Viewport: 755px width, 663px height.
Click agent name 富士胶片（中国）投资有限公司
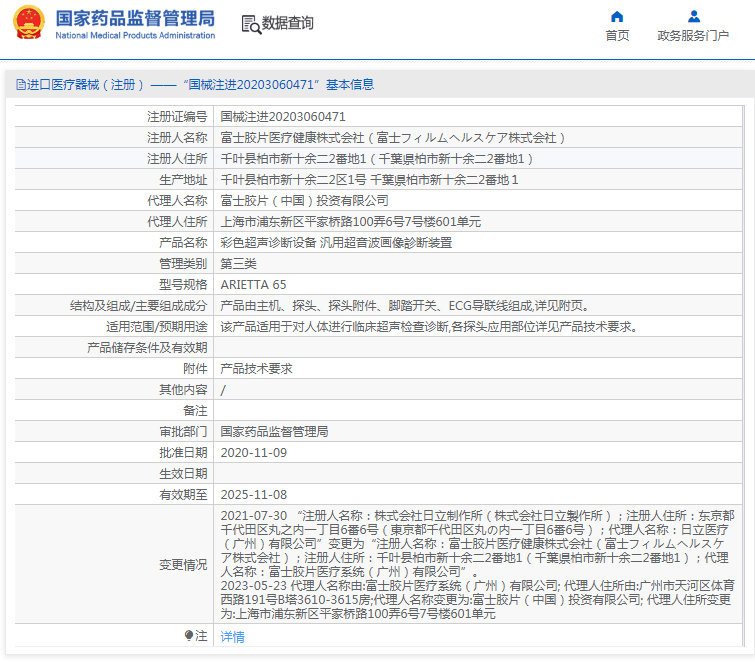(304, 201)
